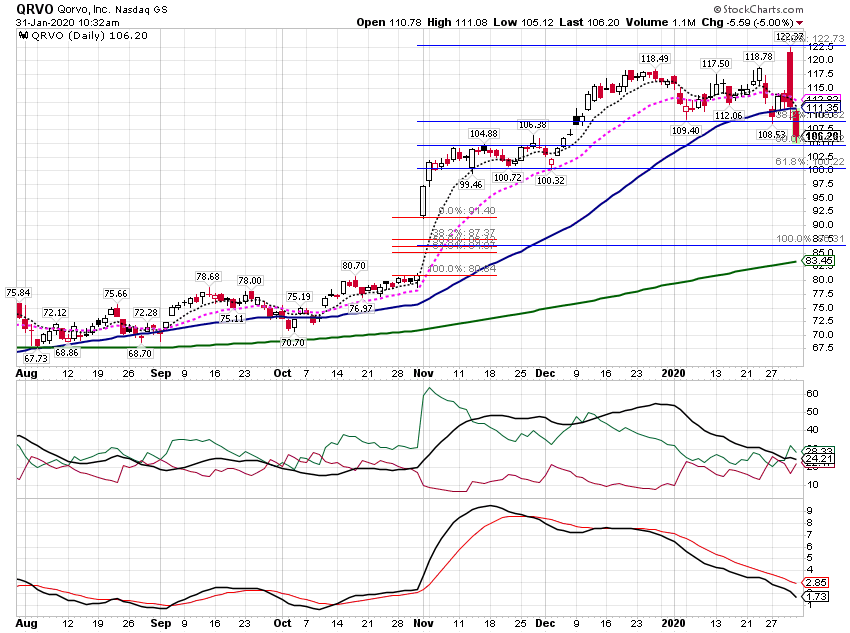Screen dimensions: 850x633
Task: Click the Volume 1.1M header value
Action: pos(660,22)
